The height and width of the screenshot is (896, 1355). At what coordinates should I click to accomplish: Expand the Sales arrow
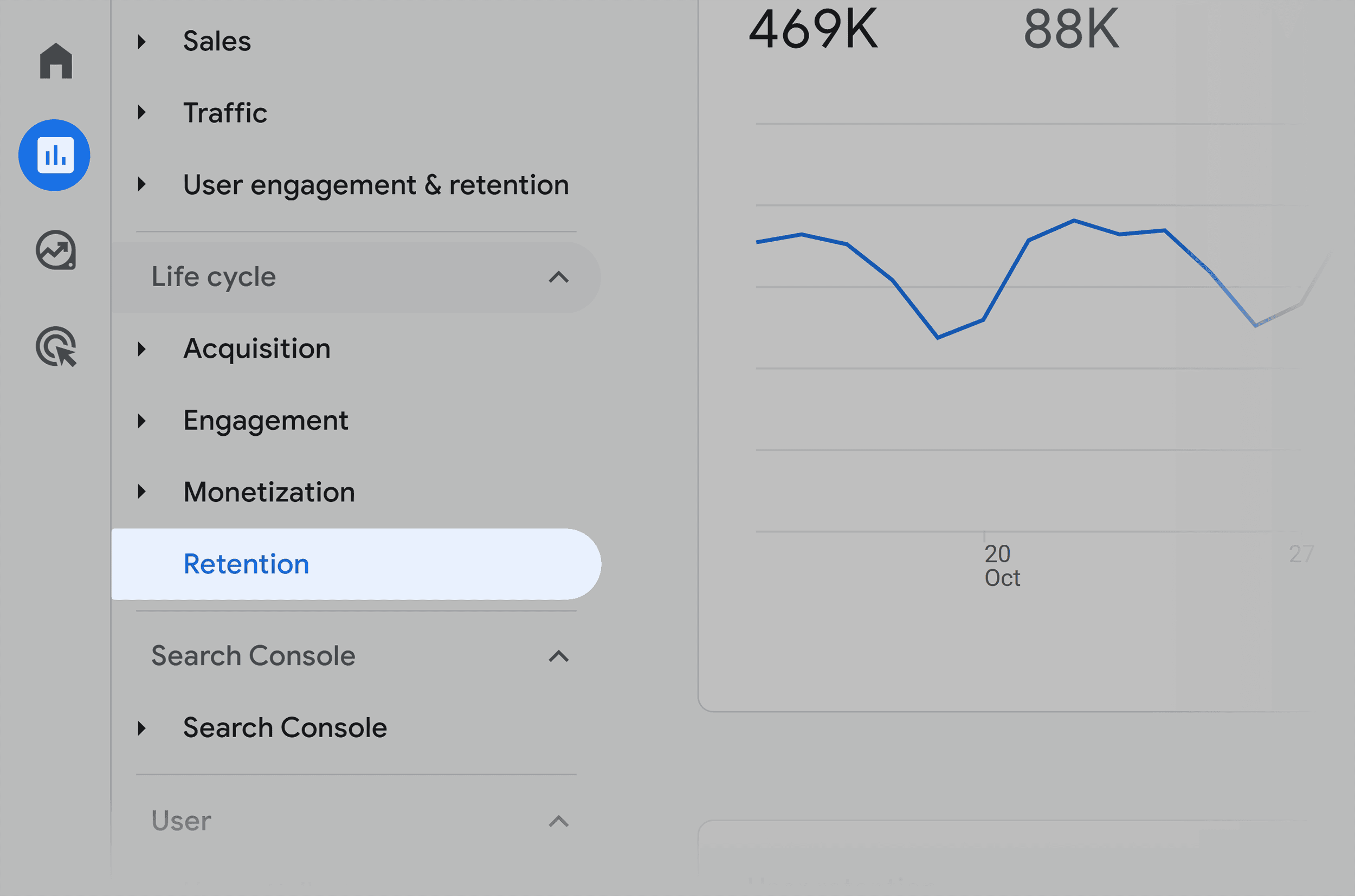click(x=142, y=41)
